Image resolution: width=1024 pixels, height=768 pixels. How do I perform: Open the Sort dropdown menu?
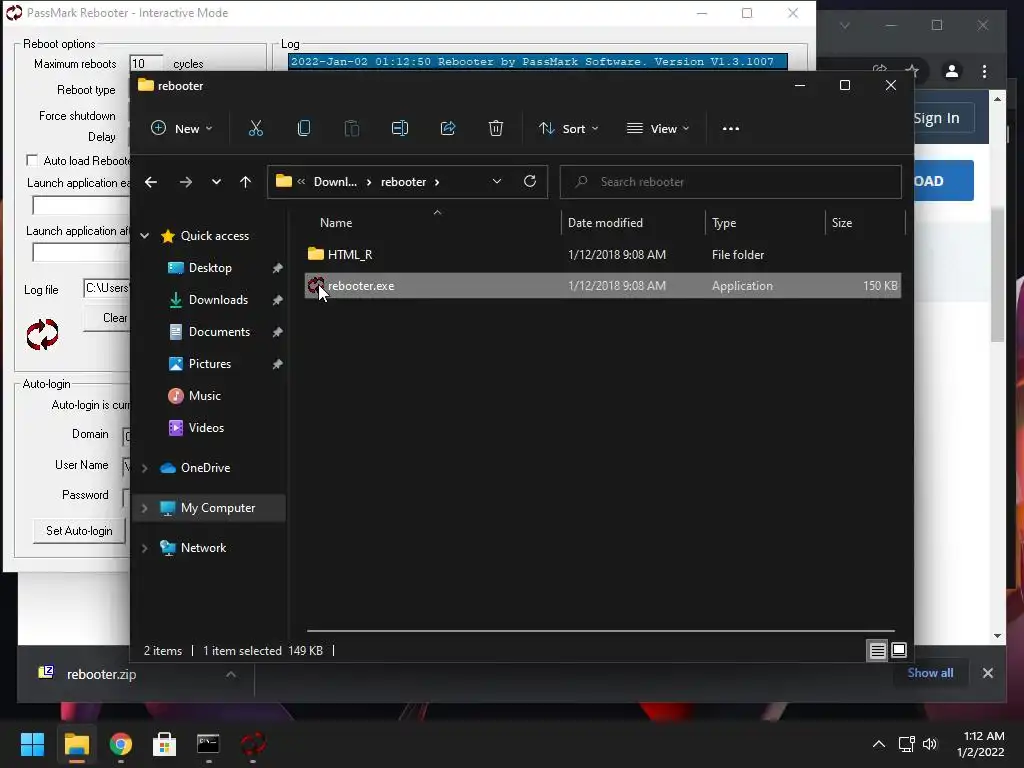569,129
